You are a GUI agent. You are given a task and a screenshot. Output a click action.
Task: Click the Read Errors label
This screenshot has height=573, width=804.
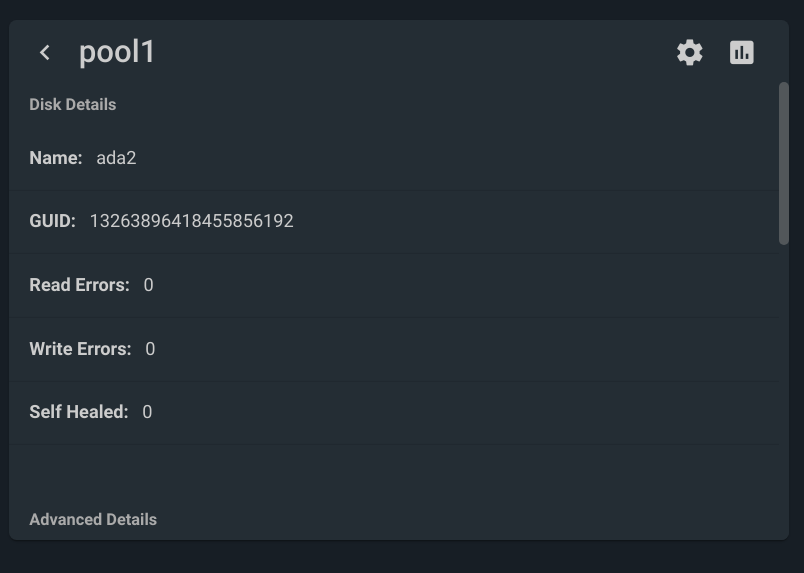tap(79, 285)
